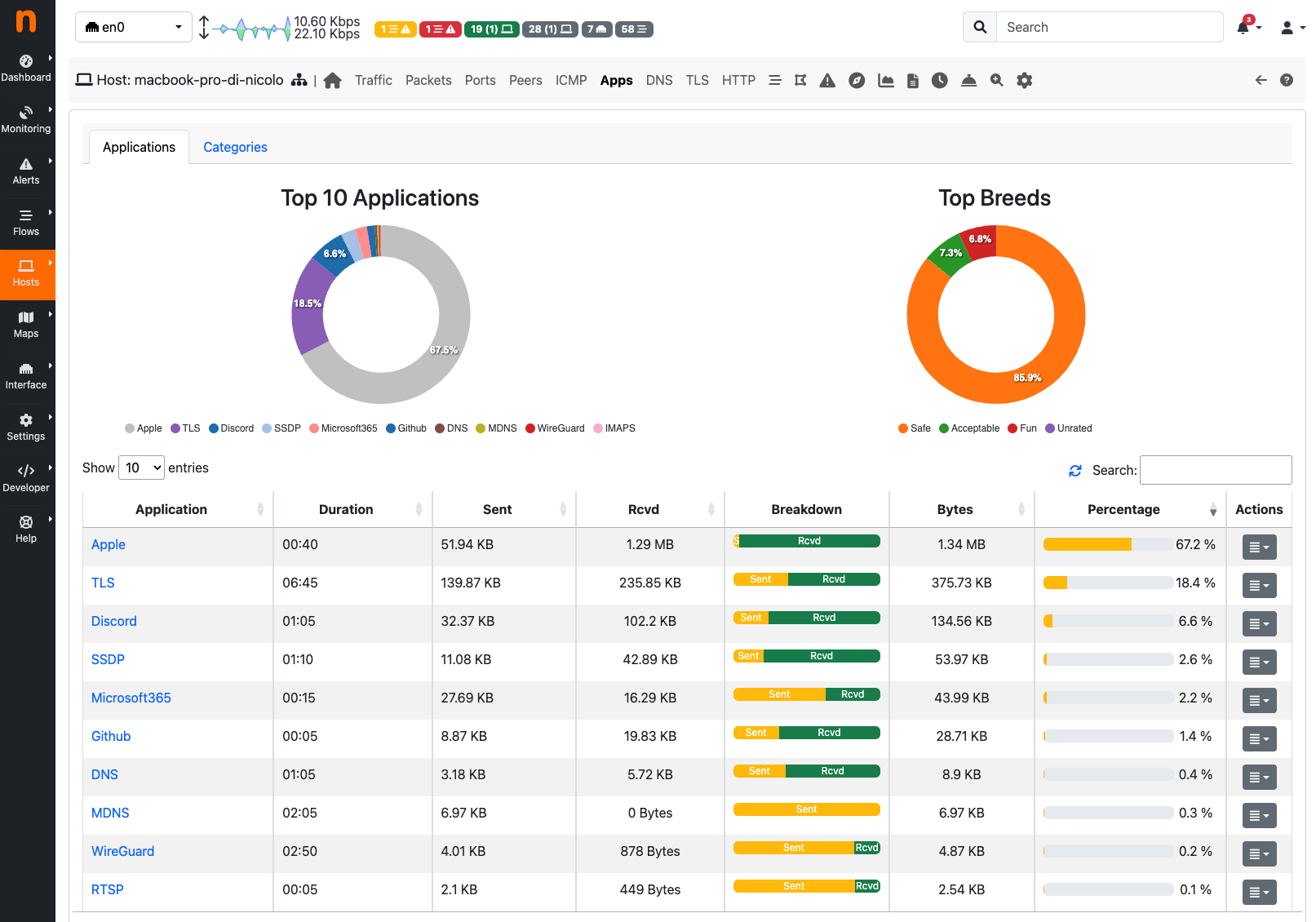The width and height of the screenshot is (1316, 922).
Task: Click the red alert badge showing 1
Action: (441, 29)
